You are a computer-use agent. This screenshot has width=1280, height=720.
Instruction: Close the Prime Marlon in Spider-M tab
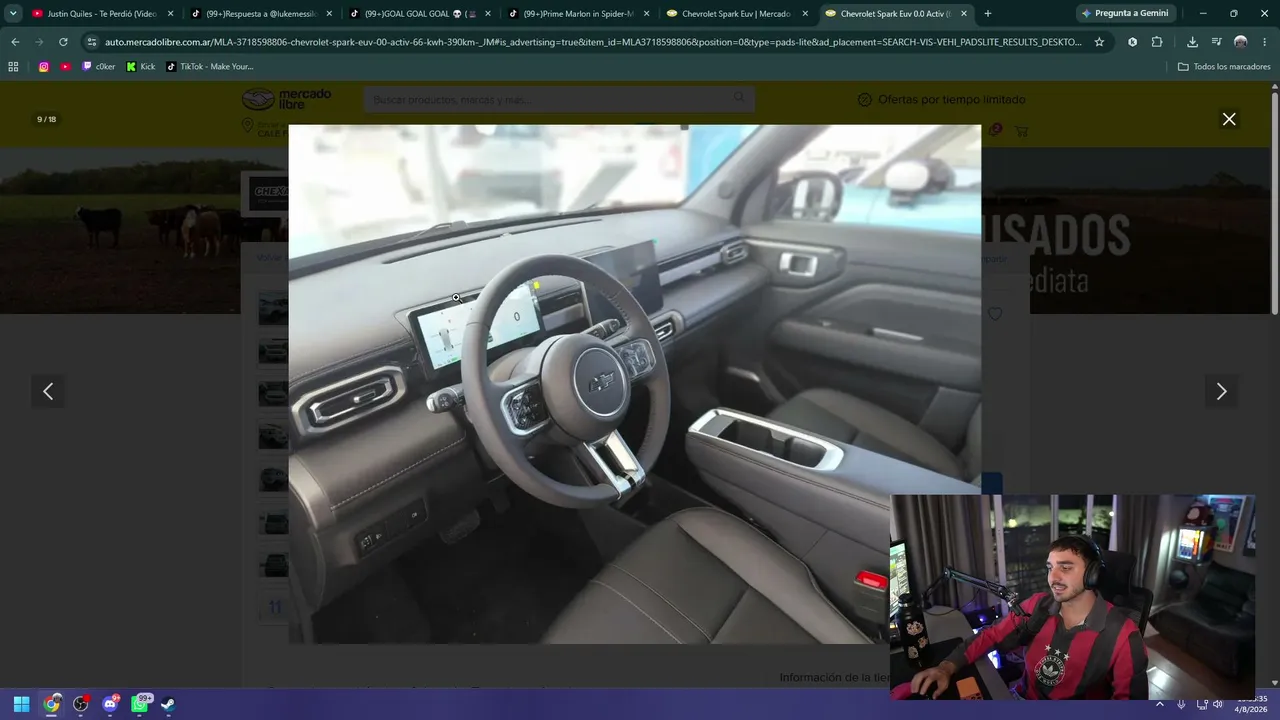point(646,14)
